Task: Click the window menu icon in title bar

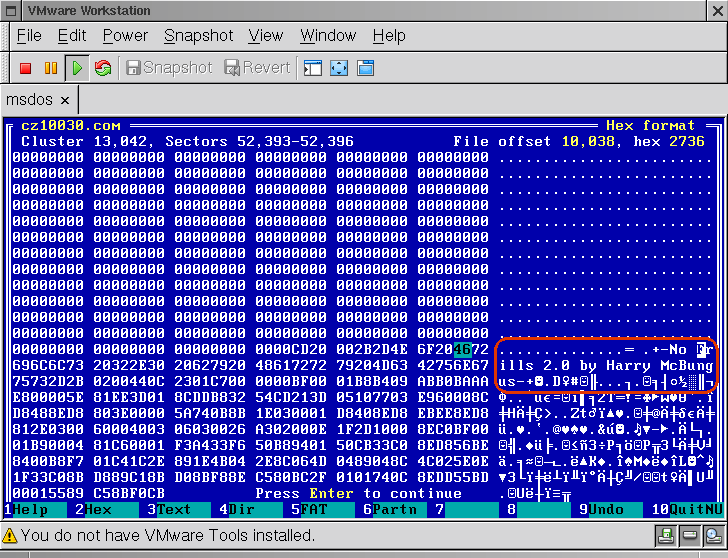Action: tap(11, 11)
